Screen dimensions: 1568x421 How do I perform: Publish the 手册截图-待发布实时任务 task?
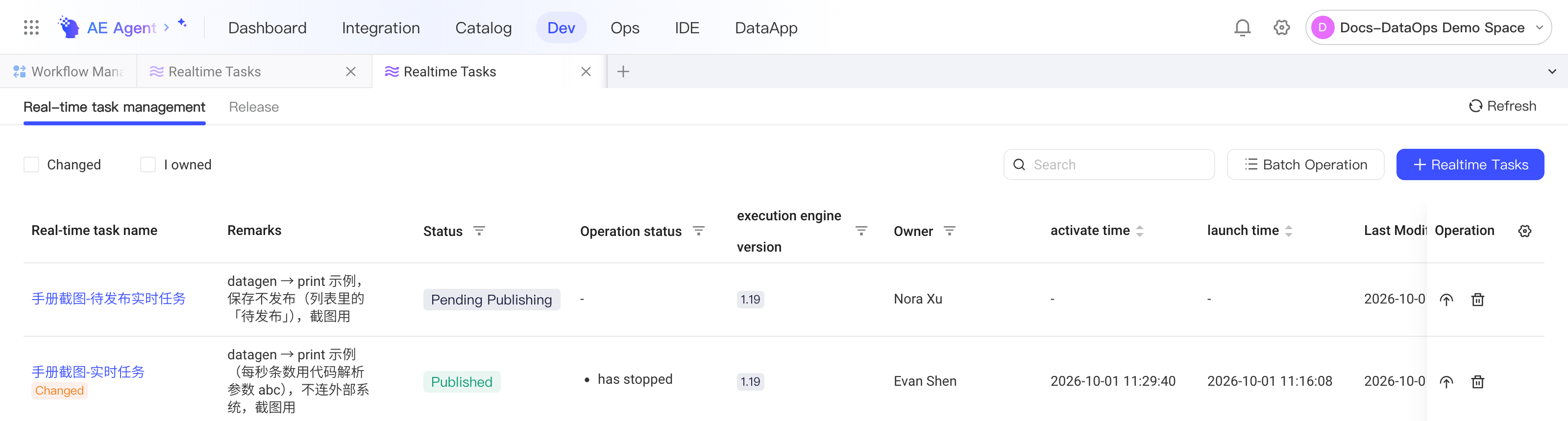point(1446,299)
